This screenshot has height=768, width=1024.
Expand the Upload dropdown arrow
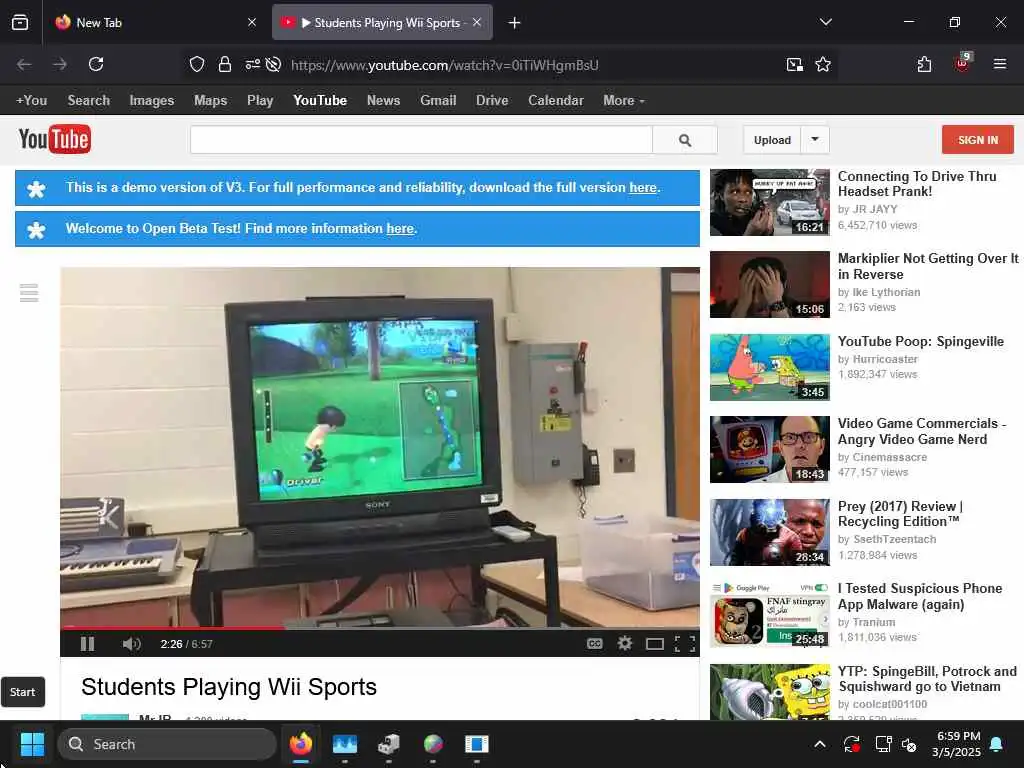coord(815,139)
